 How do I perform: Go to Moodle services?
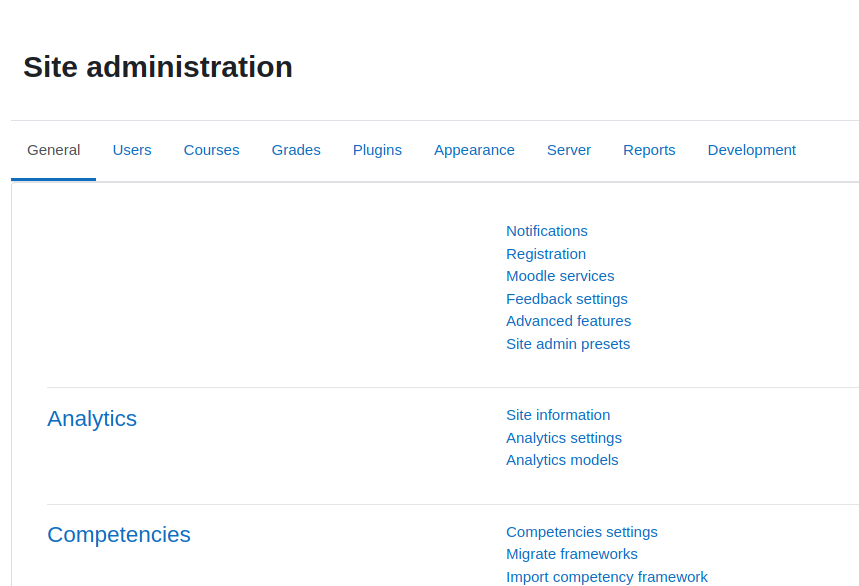pyautogui.click(x=560, y=276)
